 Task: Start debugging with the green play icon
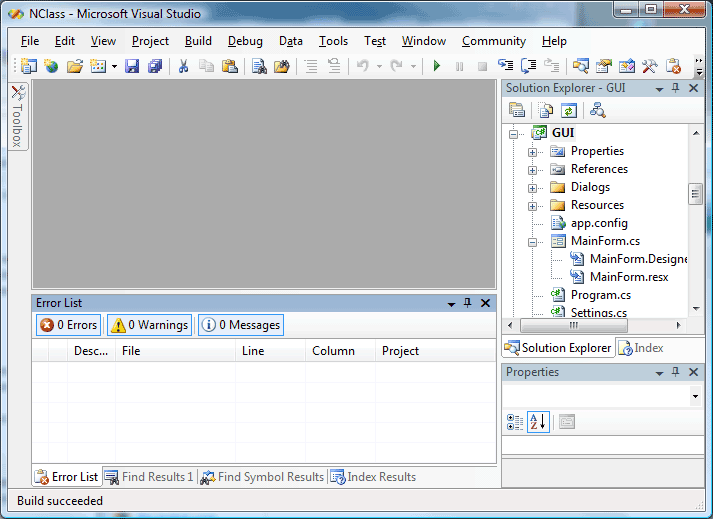coord(437,66)
